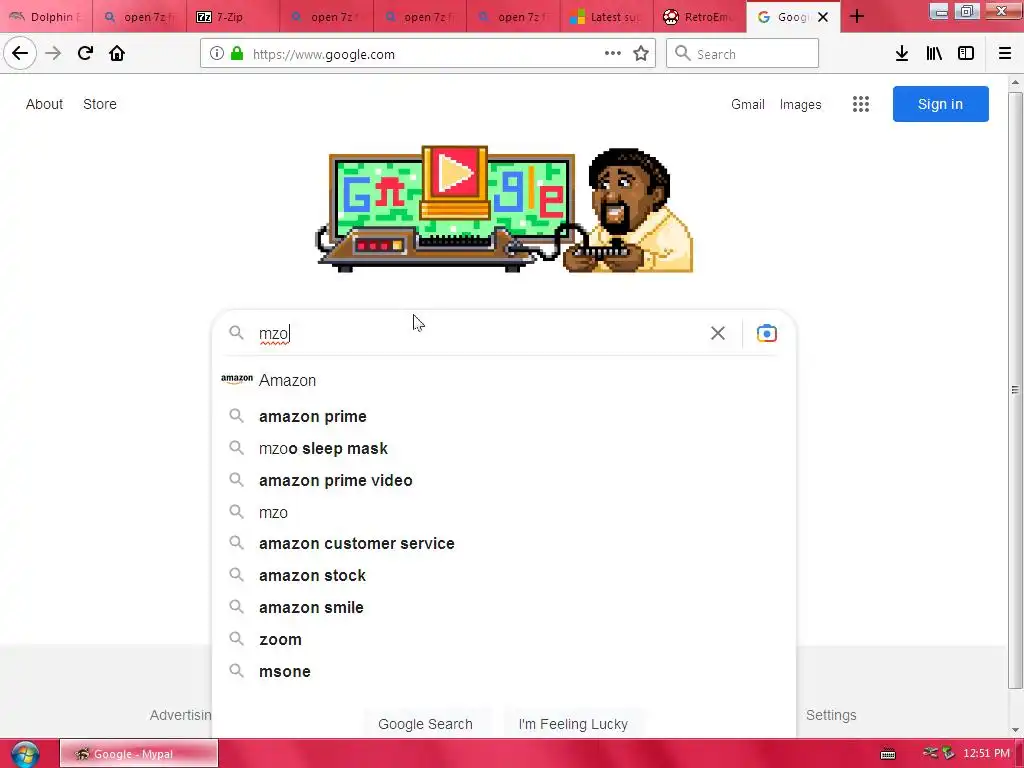Select the plain mzo suggestion
1024x768 pixels.
[x=504, y=512]
